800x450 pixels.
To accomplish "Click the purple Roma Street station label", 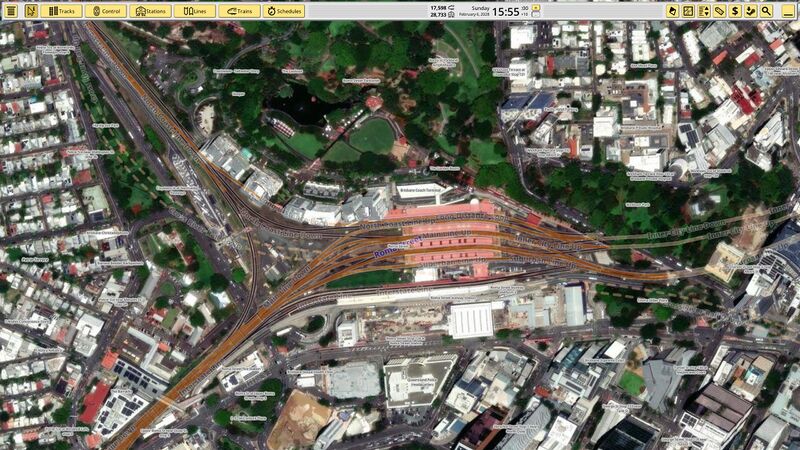I will (398, 246).
